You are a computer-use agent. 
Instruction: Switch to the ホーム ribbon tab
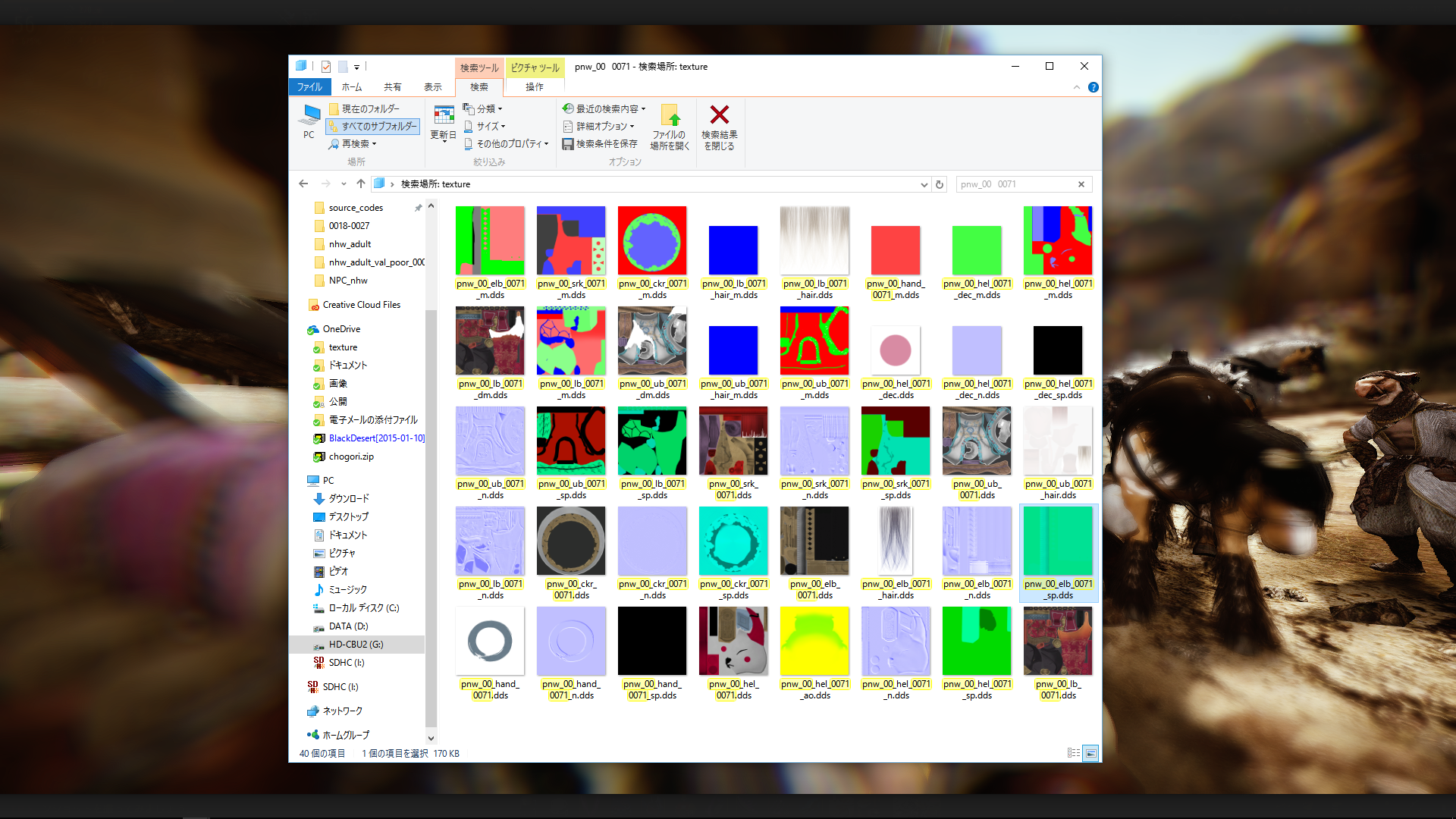351,87
